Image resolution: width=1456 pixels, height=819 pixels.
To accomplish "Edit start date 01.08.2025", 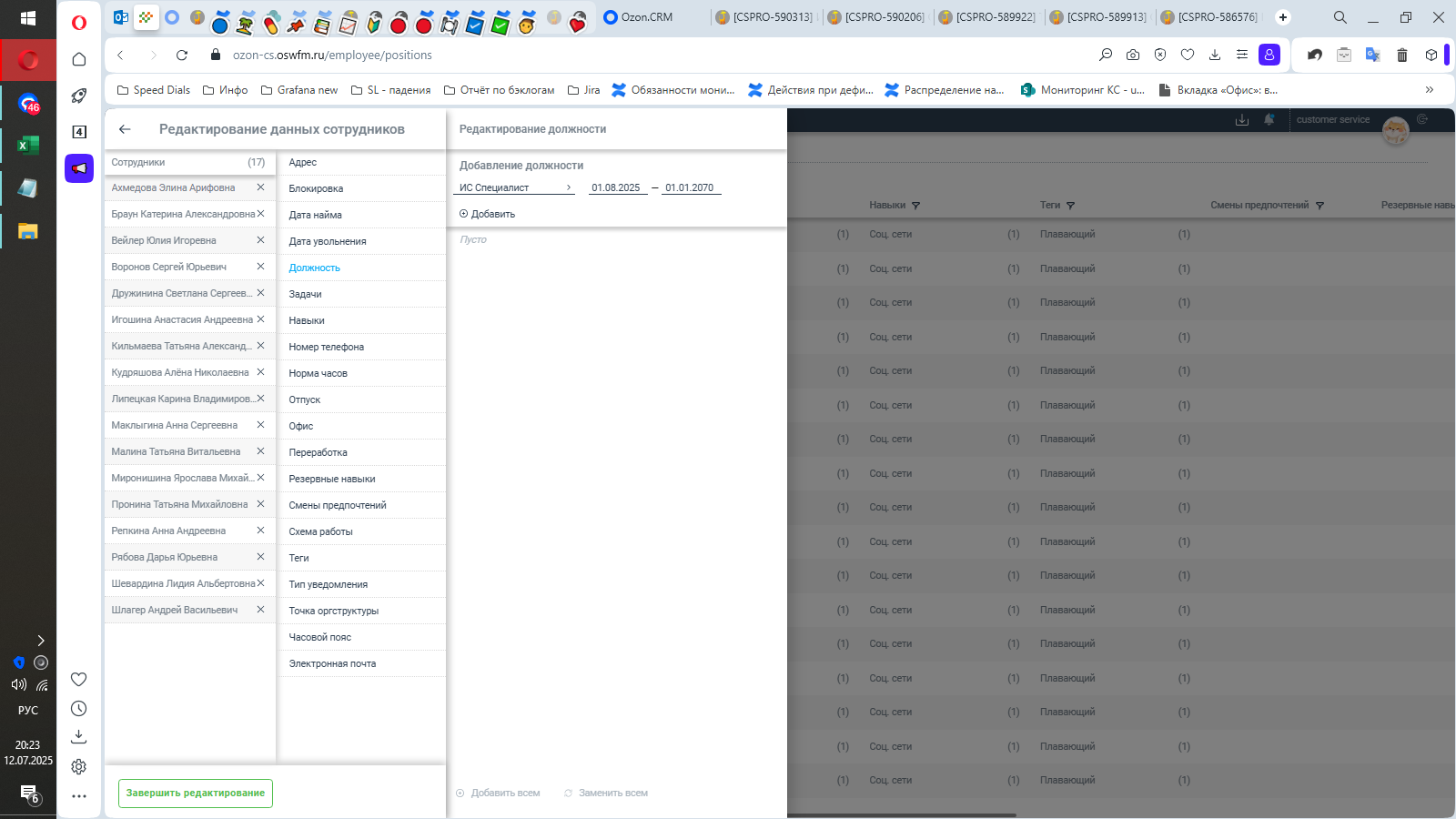I will (617, 187).
